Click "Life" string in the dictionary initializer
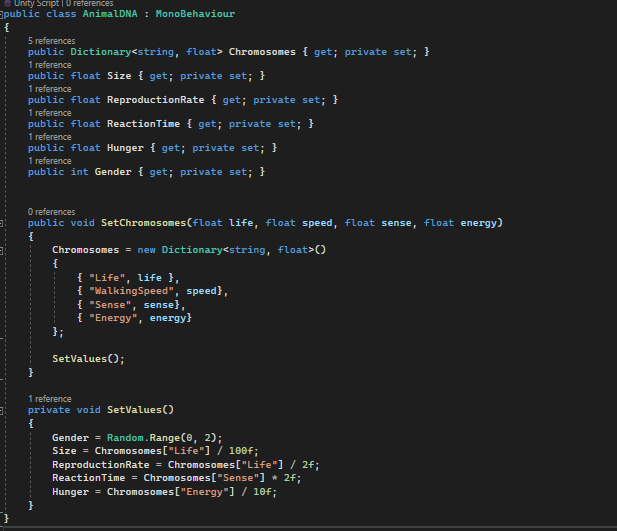The width and height of the screenshot is (617, 531). (107, 278)
